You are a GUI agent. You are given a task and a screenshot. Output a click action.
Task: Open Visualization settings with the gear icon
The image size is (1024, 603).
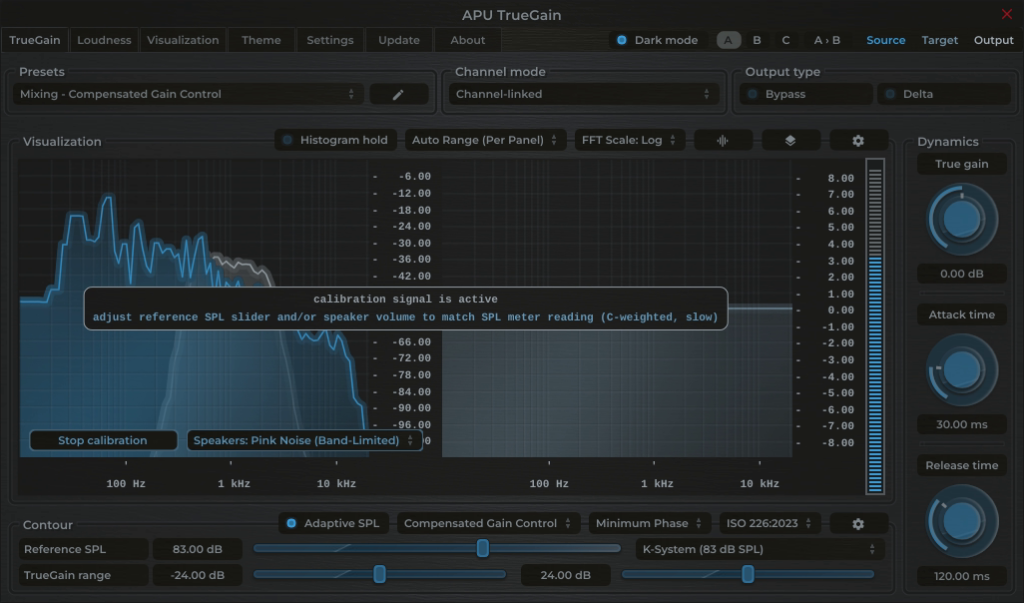pos(857,140)
